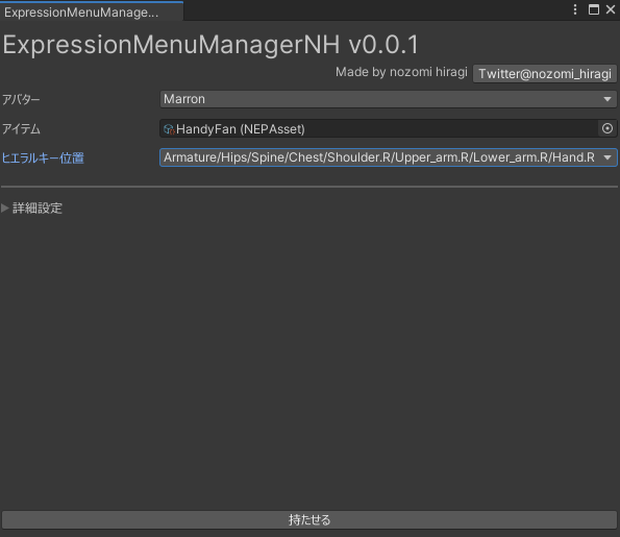The width and height of the screenshot is (620, 537).
Task: Open the Armature/Hips/Spine hierarchy path combo box
Action: [x=388, y=157]
